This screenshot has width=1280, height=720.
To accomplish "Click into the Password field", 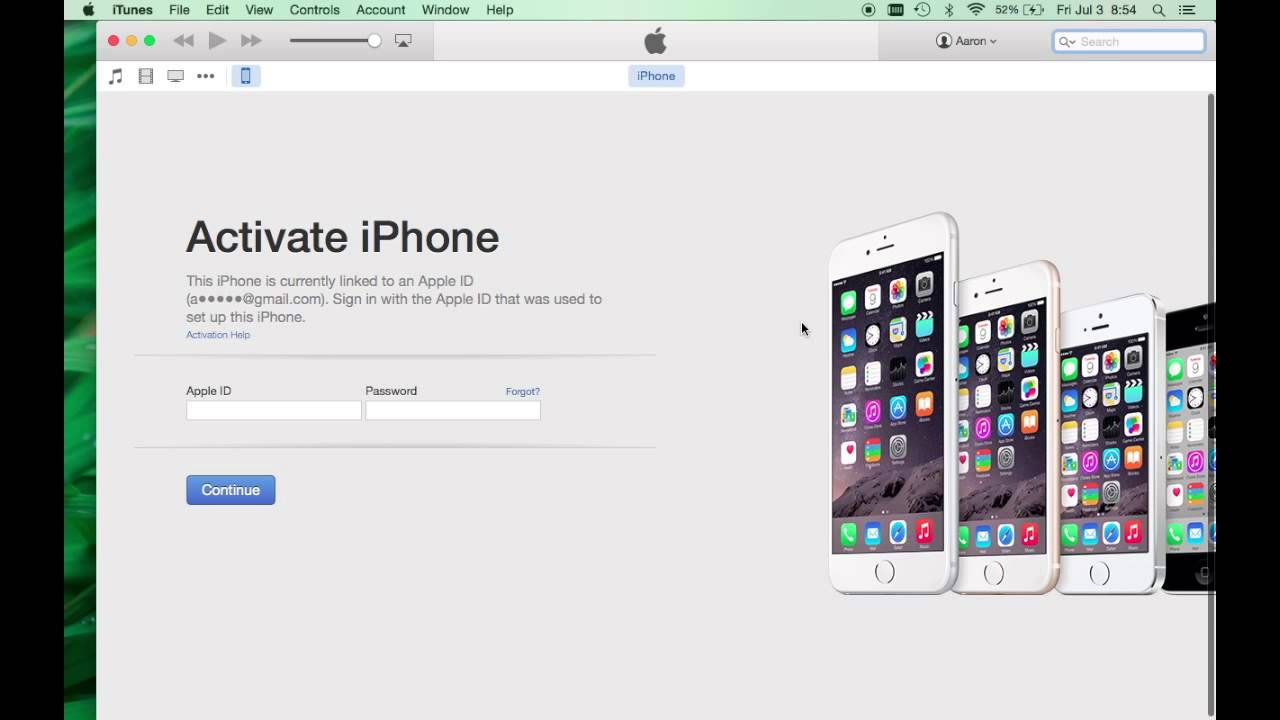I will (x=453, y=410).
